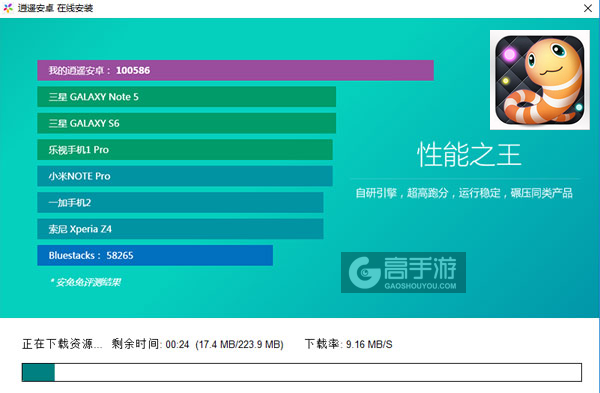
Task: Click the 安兔兔评测结果 footnote
Action: point(85,282)
